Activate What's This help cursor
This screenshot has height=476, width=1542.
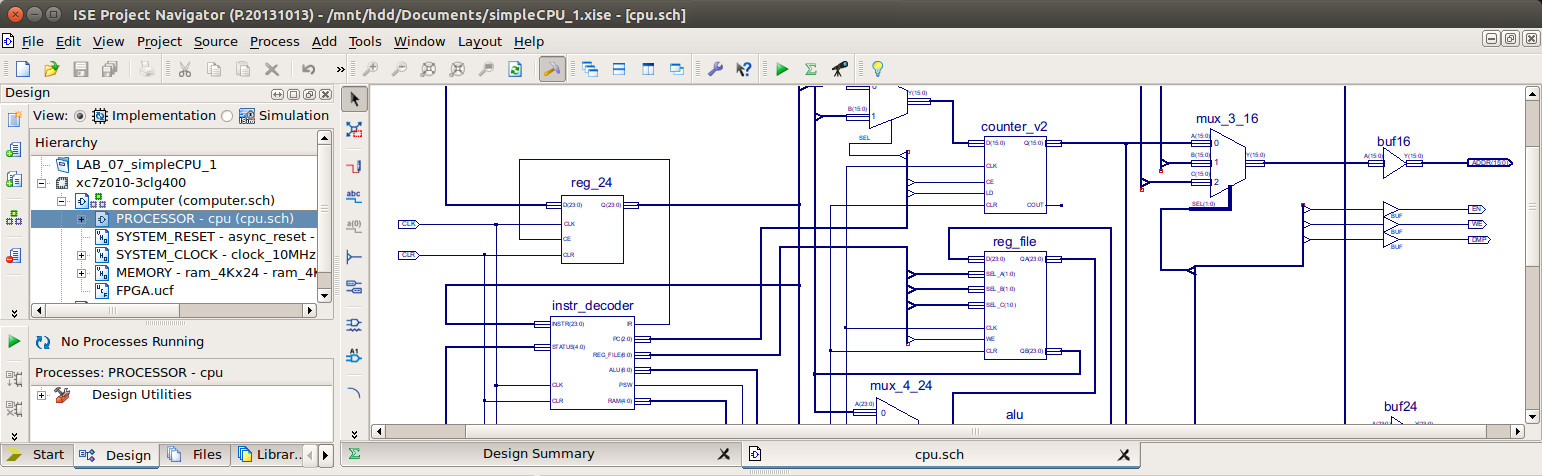pyautogui.click(x=743, y=69)
